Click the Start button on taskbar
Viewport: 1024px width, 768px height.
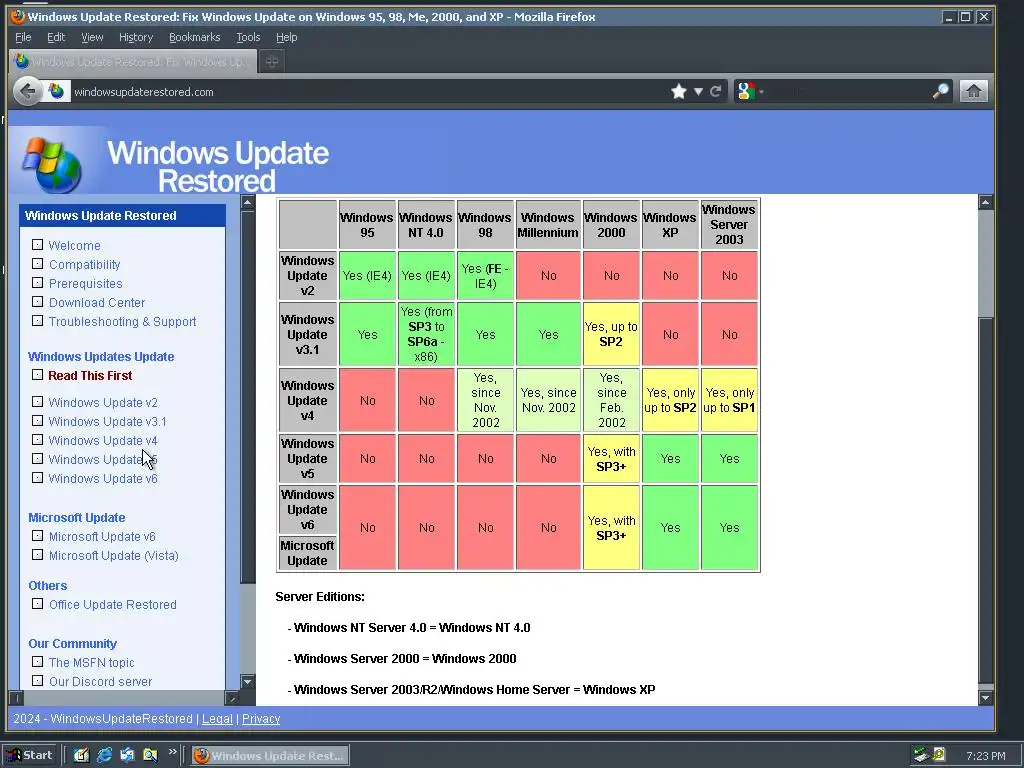click(x=30, y=755)
